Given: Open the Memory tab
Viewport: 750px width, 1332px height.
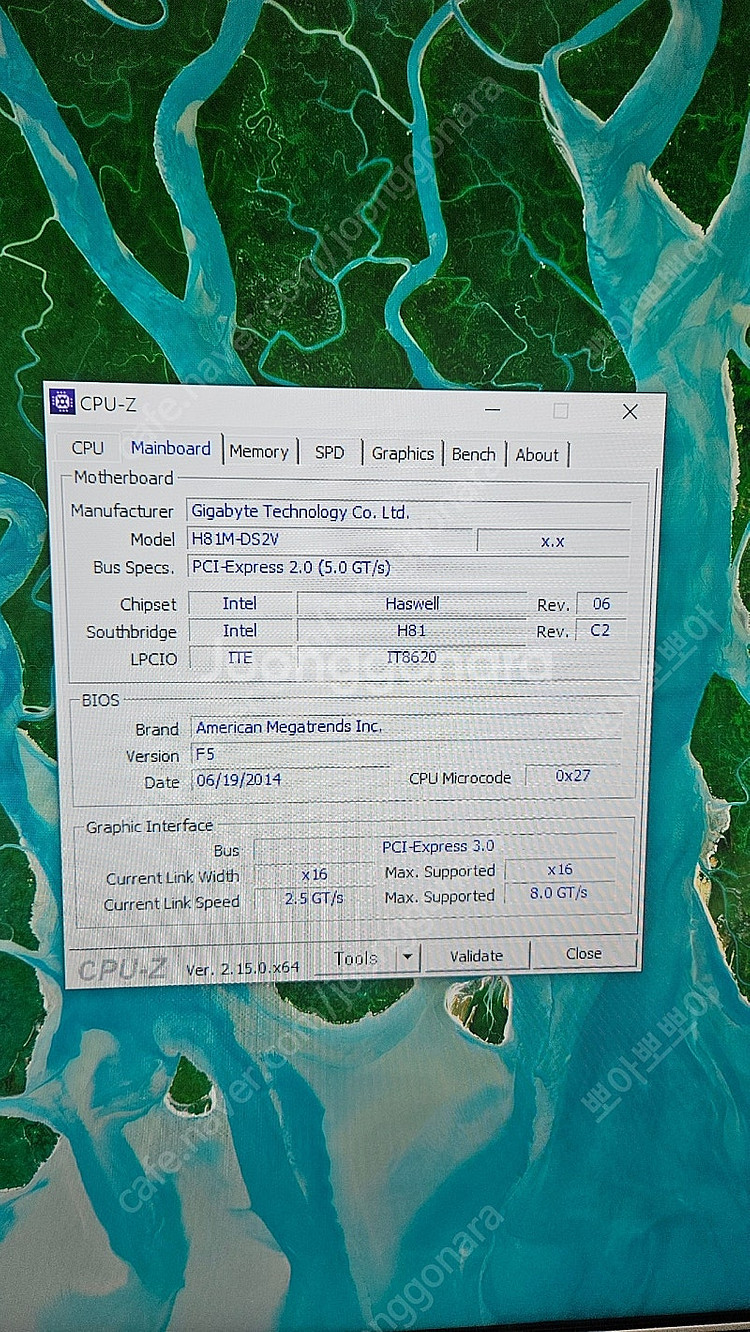Looking at the screenshot, I should point(259,452).
